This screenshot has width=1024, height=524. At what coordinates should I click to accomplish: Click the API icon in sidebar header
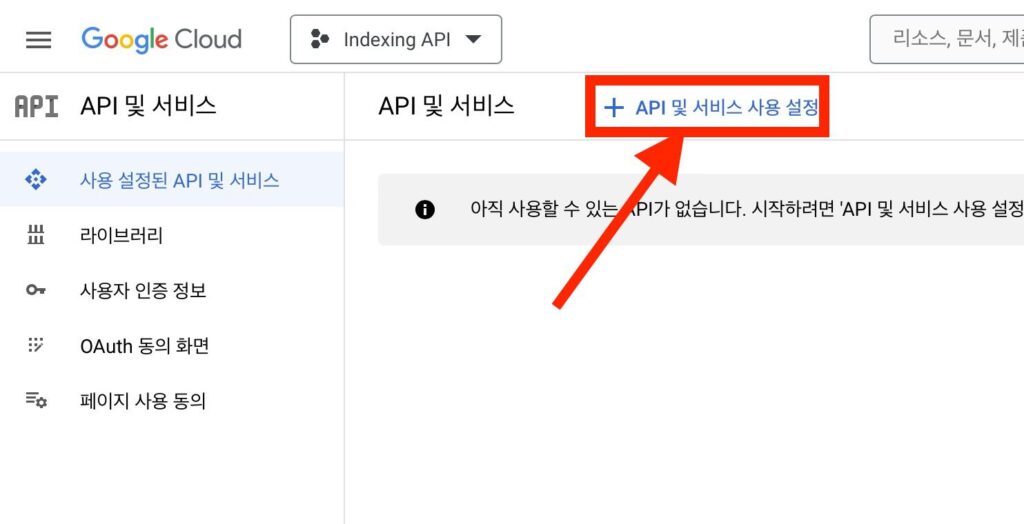[x=36, y=106]
